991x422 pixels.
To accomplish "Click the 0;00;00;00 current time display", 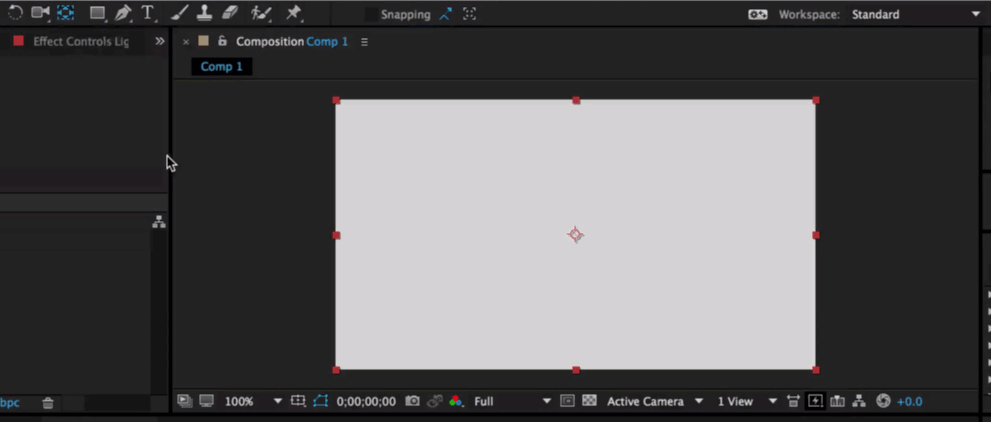I will [366, 401].
